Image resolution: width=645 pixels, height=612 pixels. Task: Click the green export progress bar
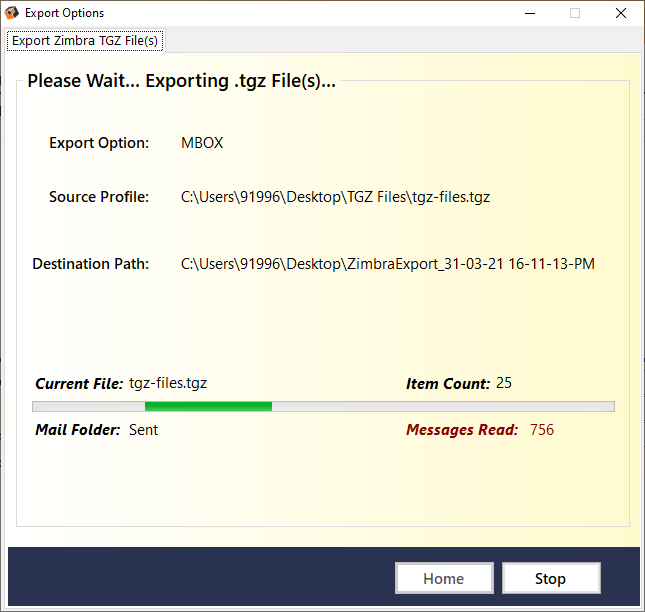point(323,406)
